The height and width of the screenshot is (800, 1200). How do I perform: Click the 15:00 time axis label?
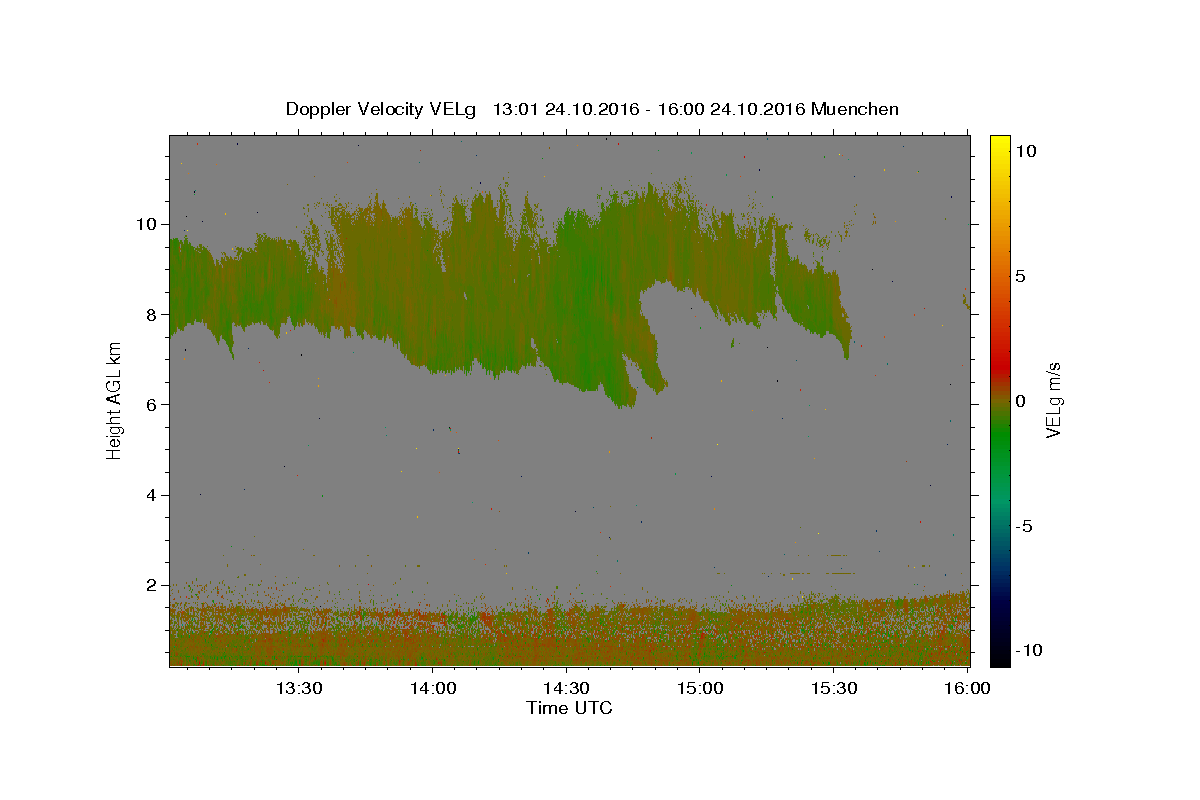tap(700, 689)
